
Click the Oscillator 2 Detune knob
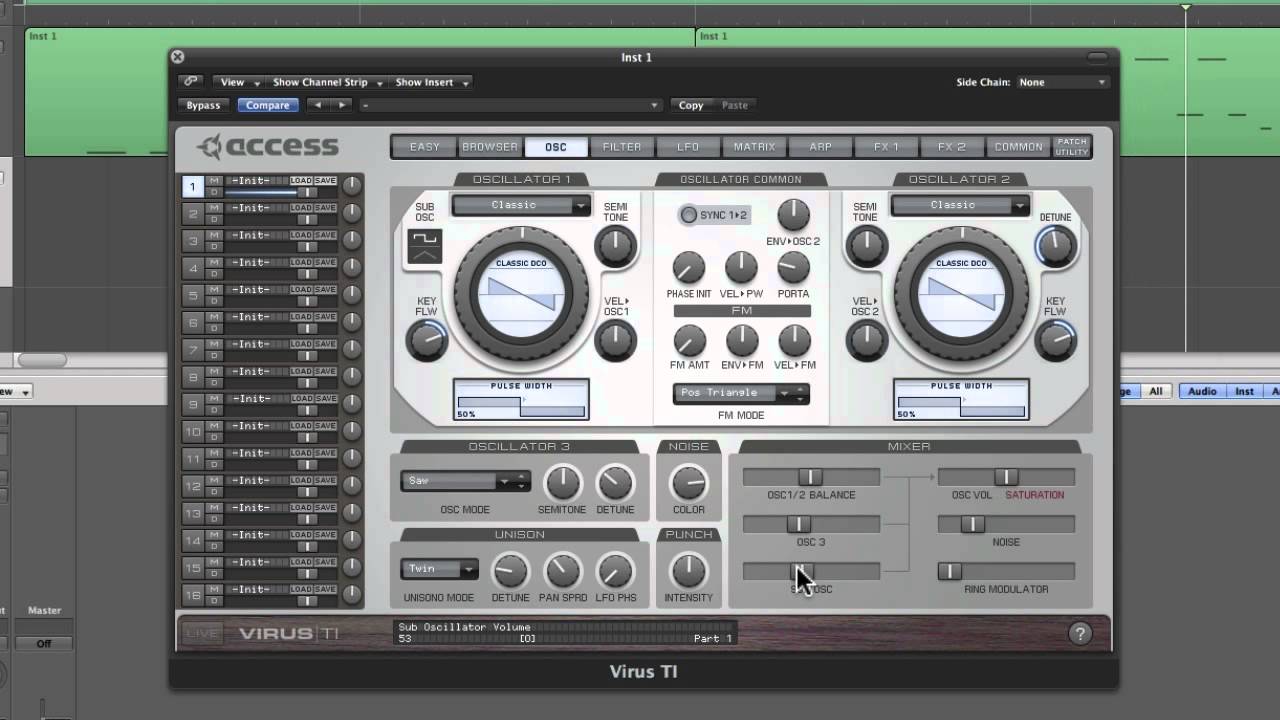pyautogui.click(x=1055, y=246)
